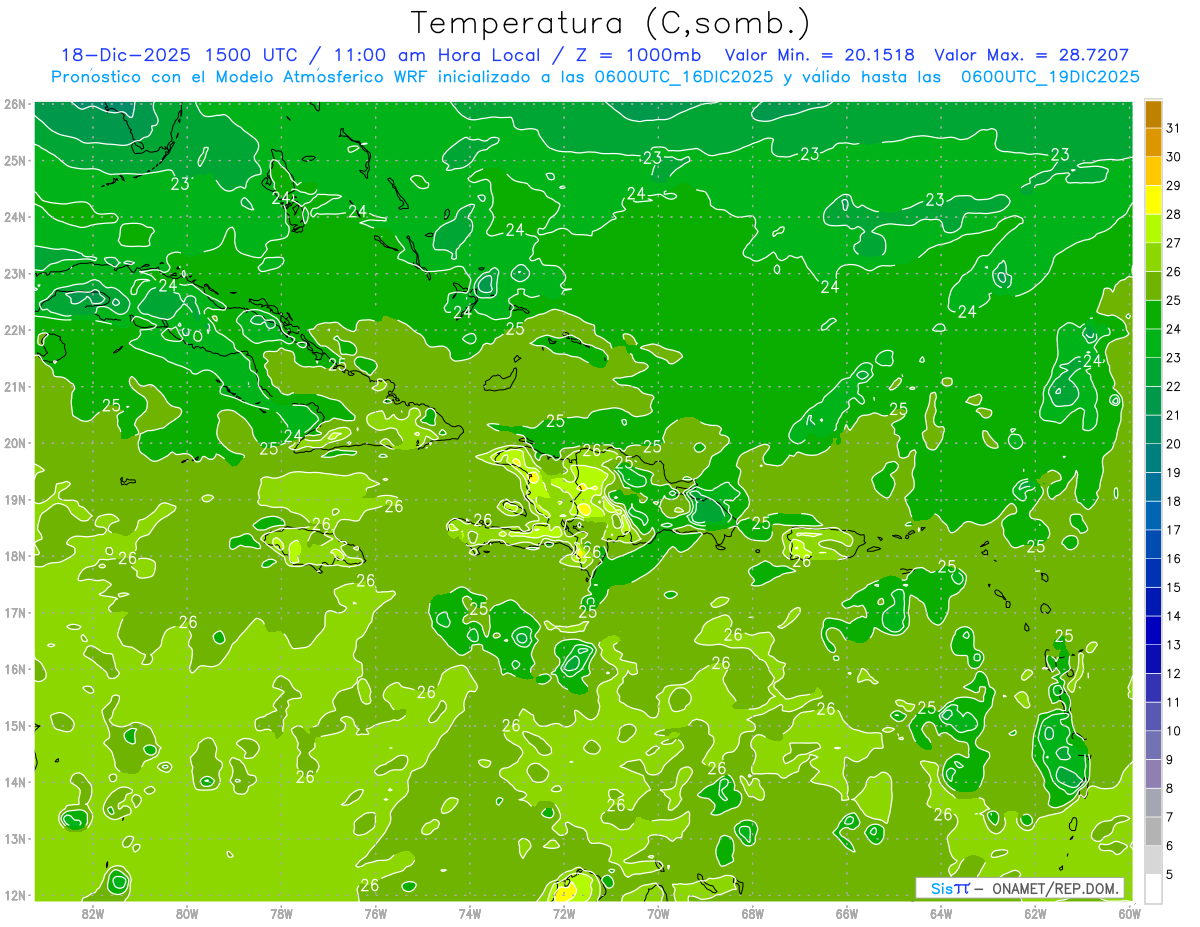Click the 21N latitude axis label
The height and width of the screenshot is (927, 1200).
pos(14,386)
